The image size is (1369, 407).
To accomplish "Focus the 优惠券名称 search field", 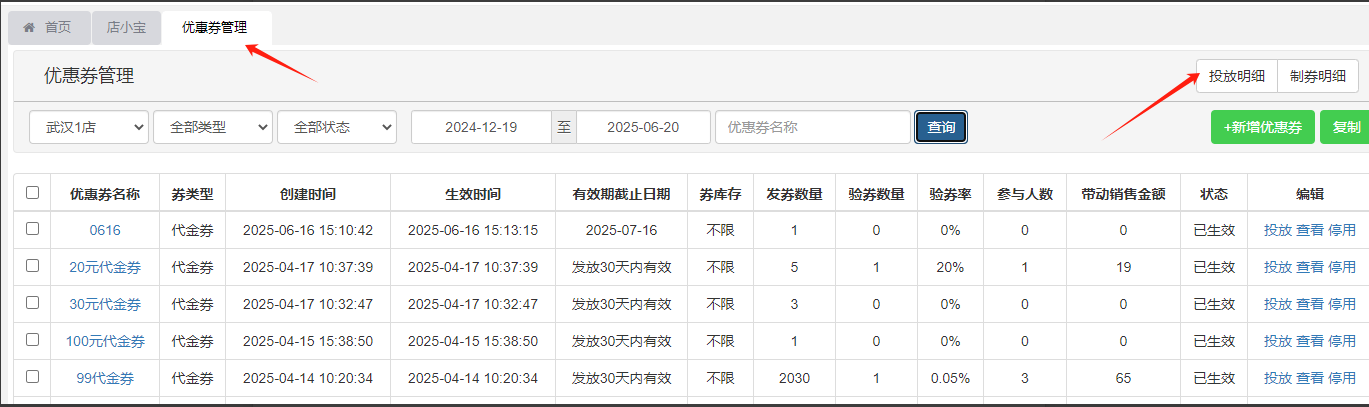I will 812,127.
